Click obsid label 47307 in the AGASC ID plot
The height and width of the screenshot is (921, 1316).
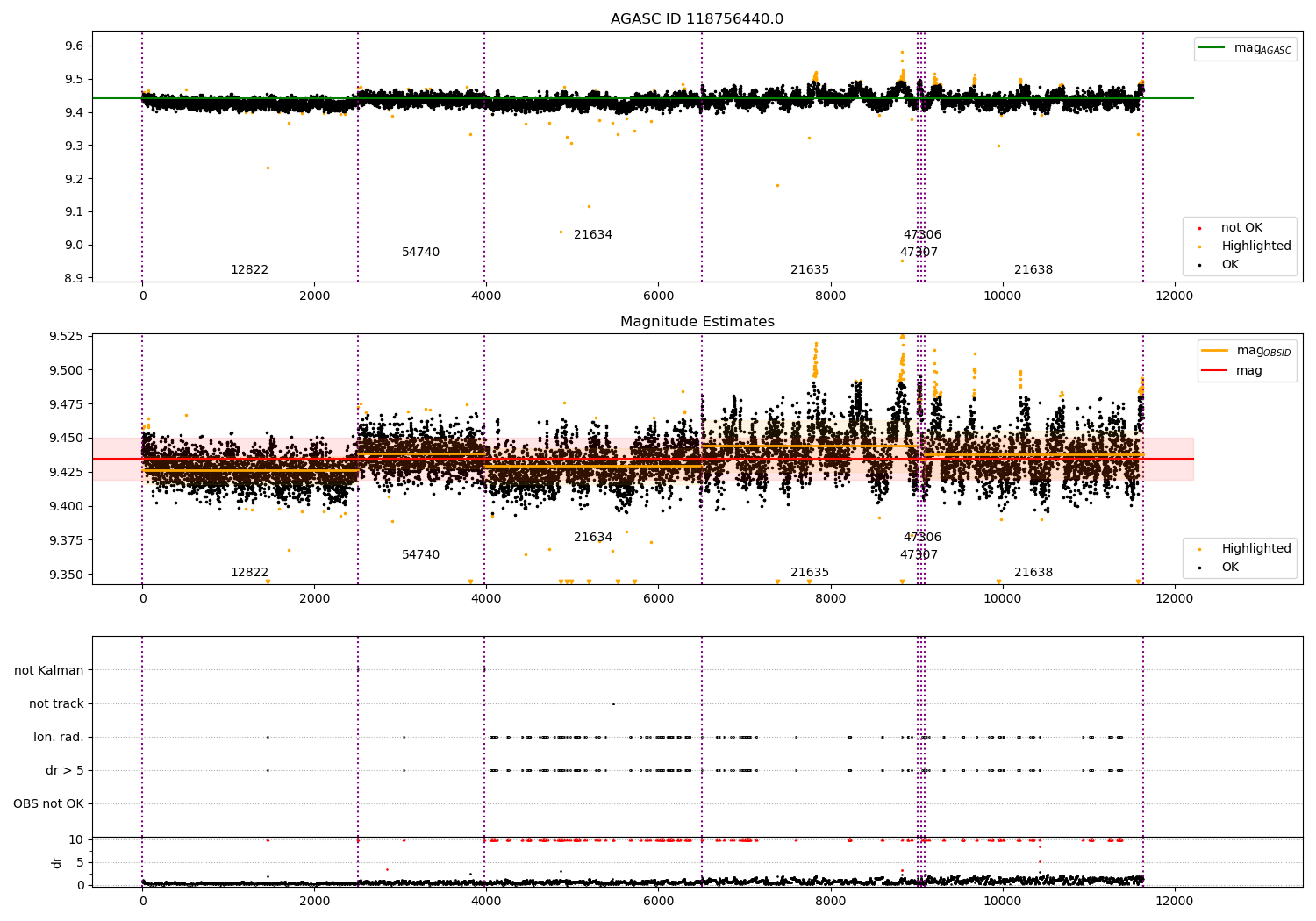point(919,253)
